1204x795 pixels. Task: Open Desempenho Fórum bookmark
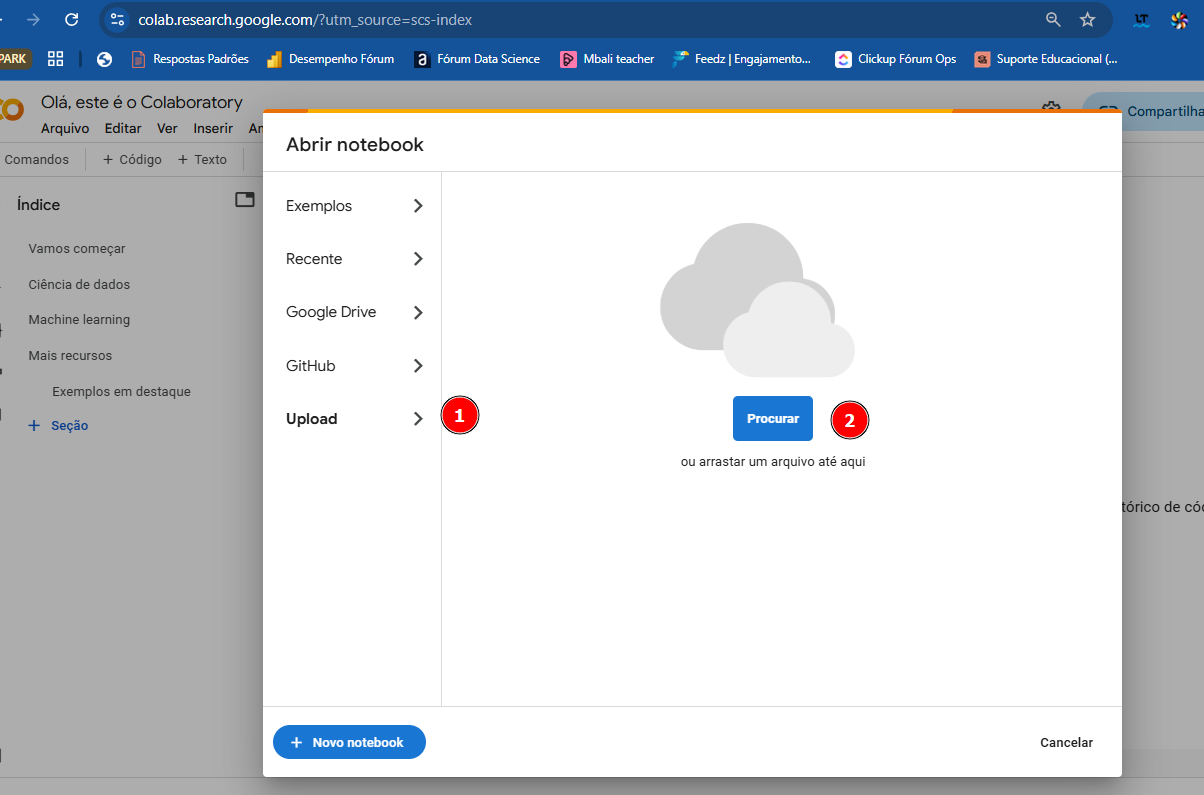coord(331,59)
